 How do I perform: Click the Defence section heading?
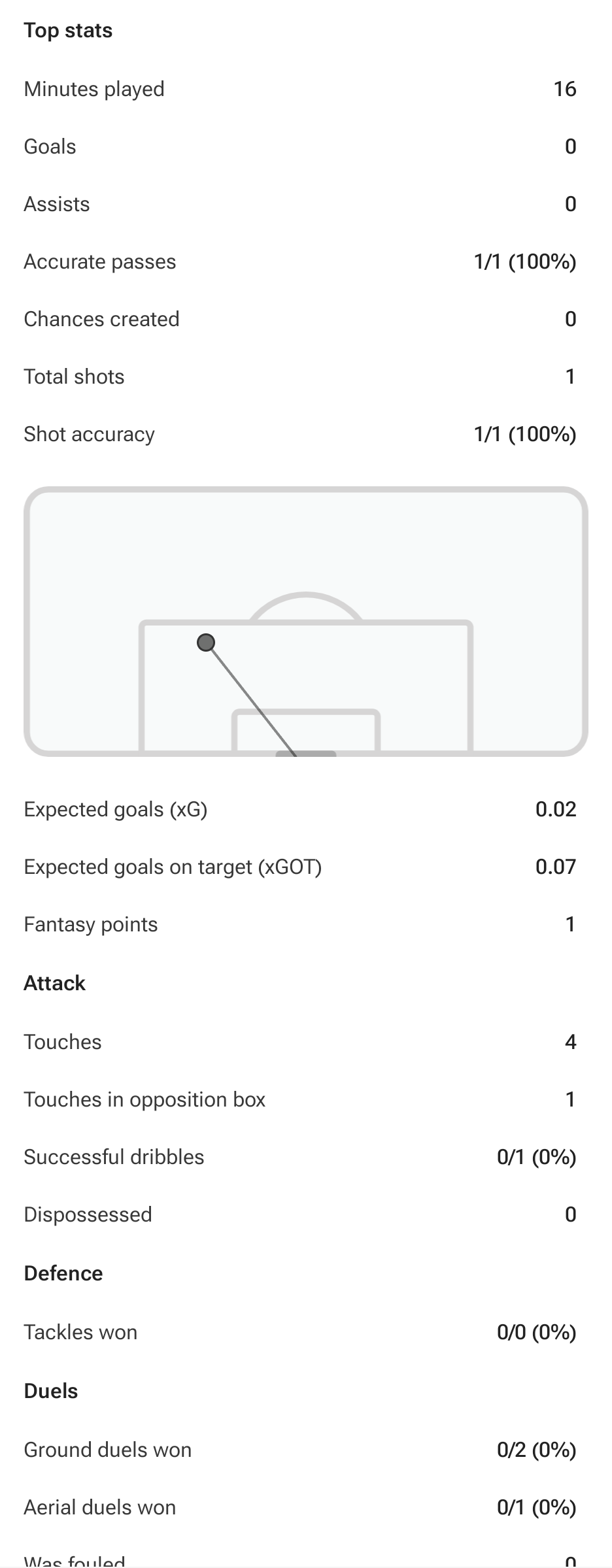click(63, 1273)
